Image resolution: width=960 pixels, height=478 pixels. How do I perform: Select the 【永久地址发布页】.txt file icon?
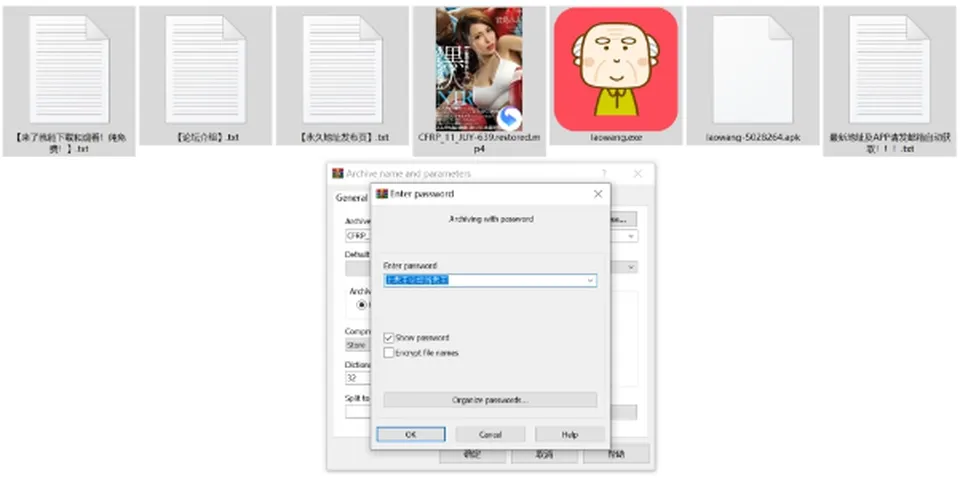[x=342, y=69]
